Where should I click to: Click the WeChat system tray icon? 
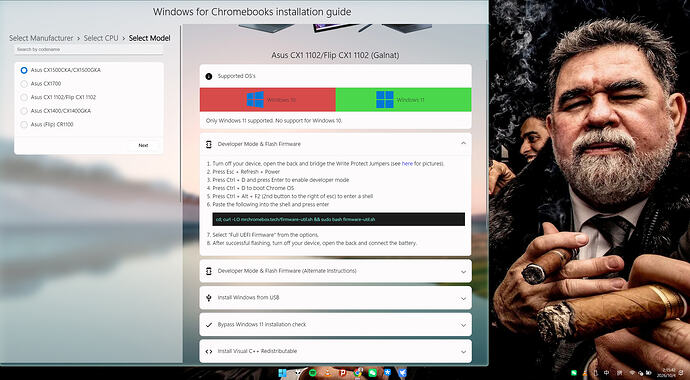pos(574,373)
